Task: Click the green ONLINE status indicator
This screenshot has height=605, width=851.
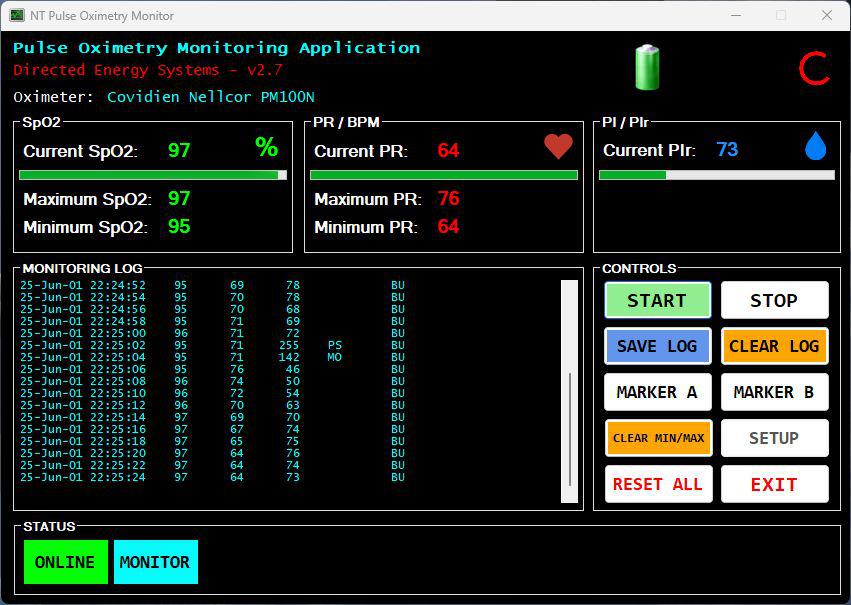Action: (x=65, y=562)
